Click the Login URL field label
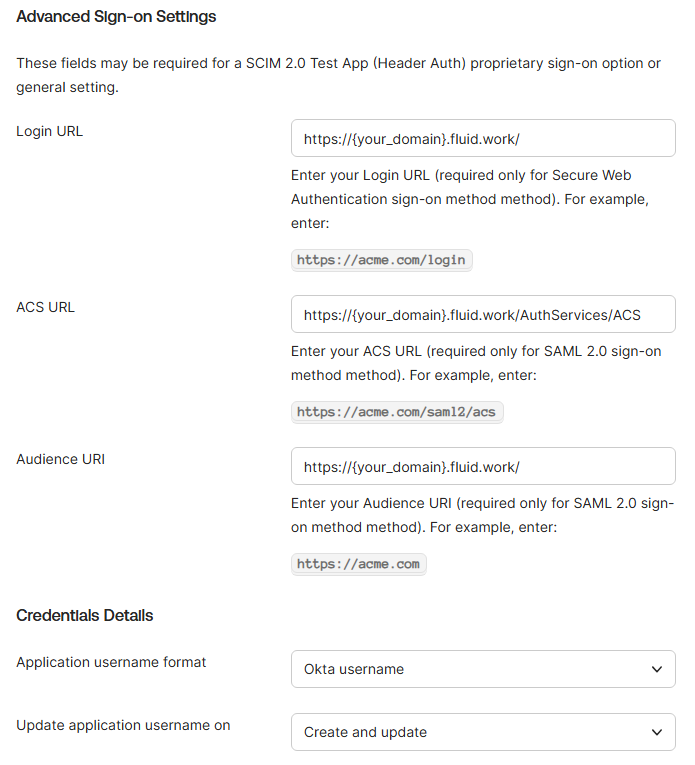The image size is (695, 765). pos(50,131)
